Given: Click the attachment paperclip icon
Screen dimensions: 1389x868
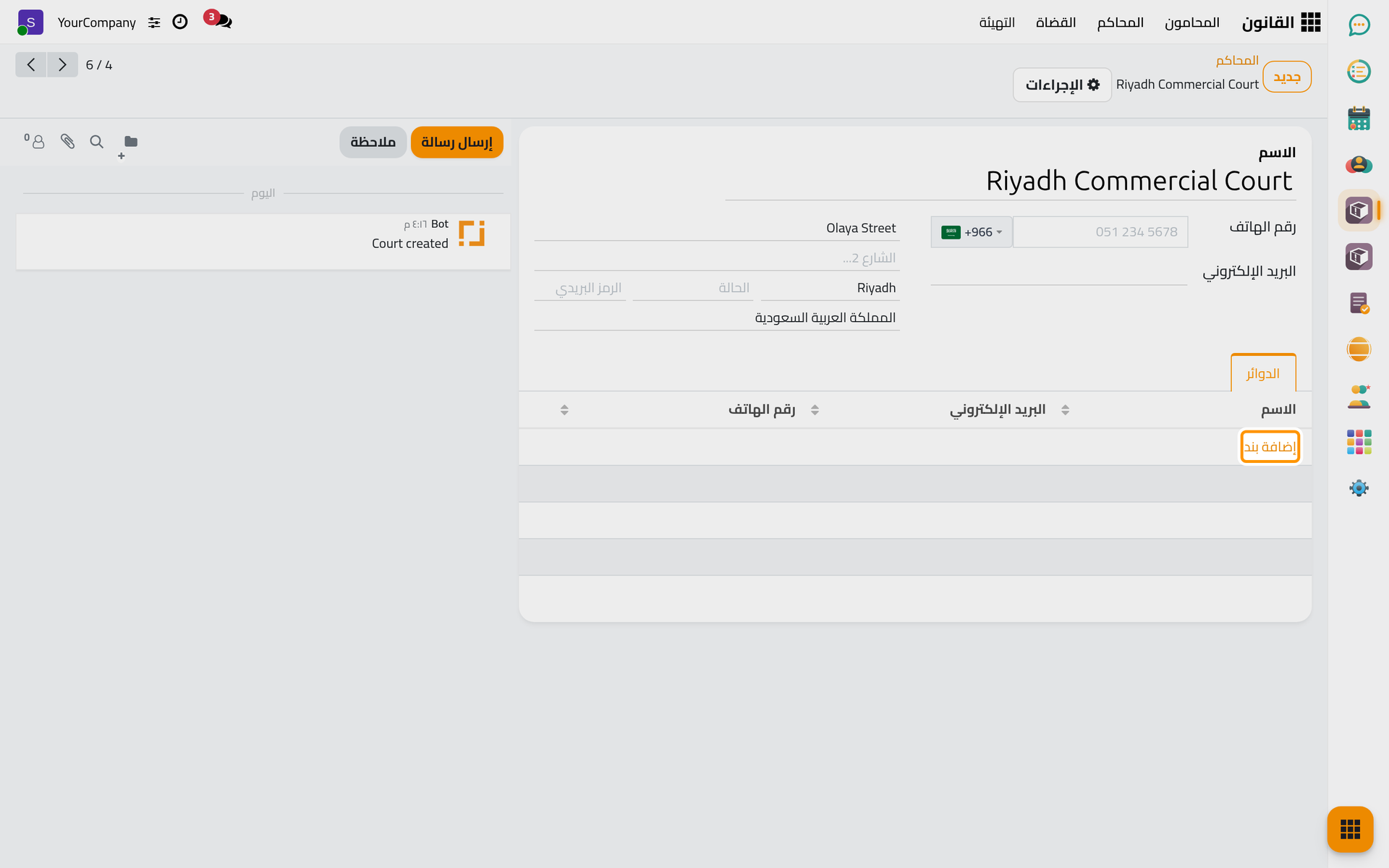Looking at the screenshot, I should tap(67, 141).
